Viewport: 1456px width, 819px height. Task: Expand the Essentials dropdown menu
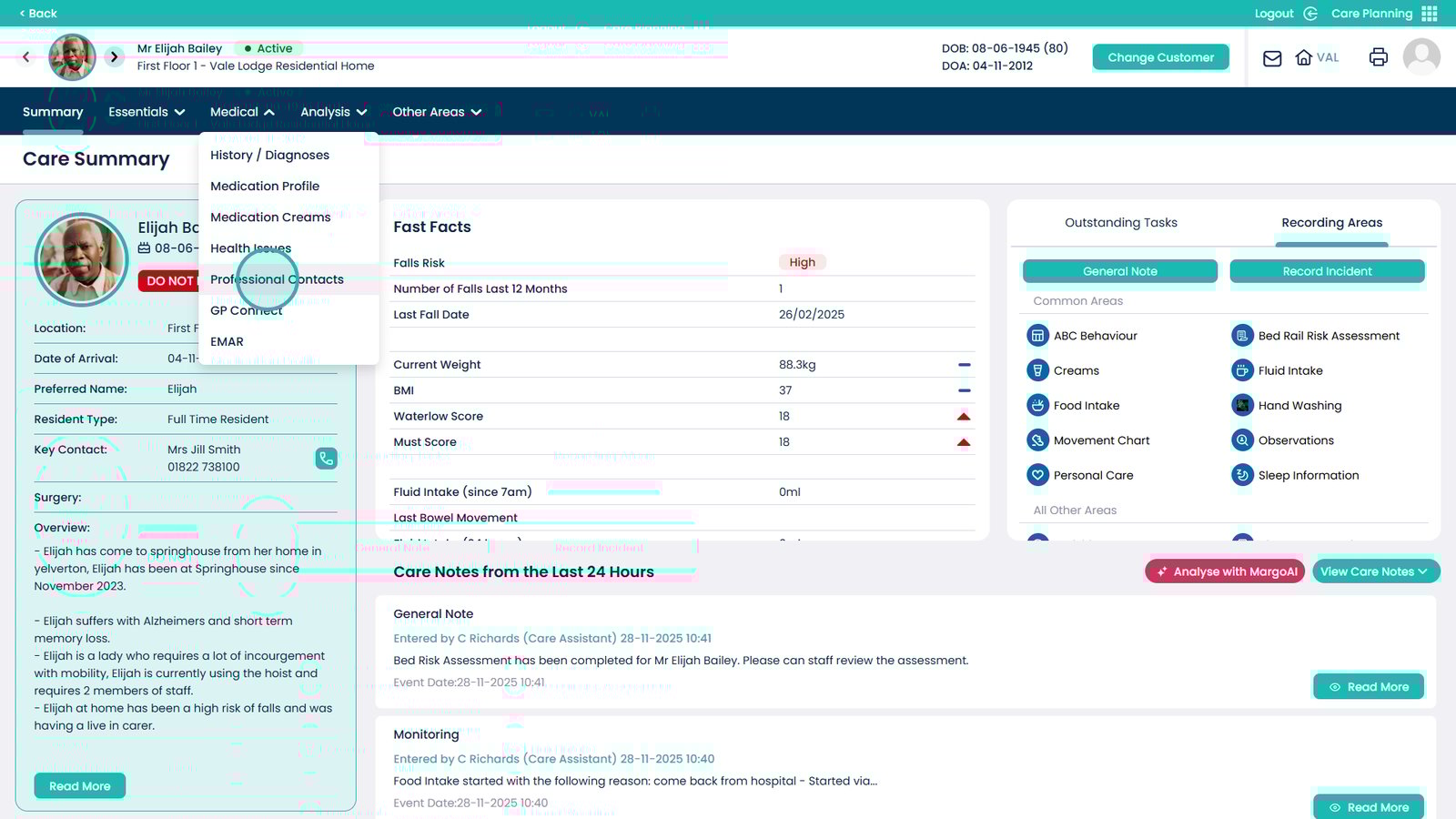(x=147, y=112)
